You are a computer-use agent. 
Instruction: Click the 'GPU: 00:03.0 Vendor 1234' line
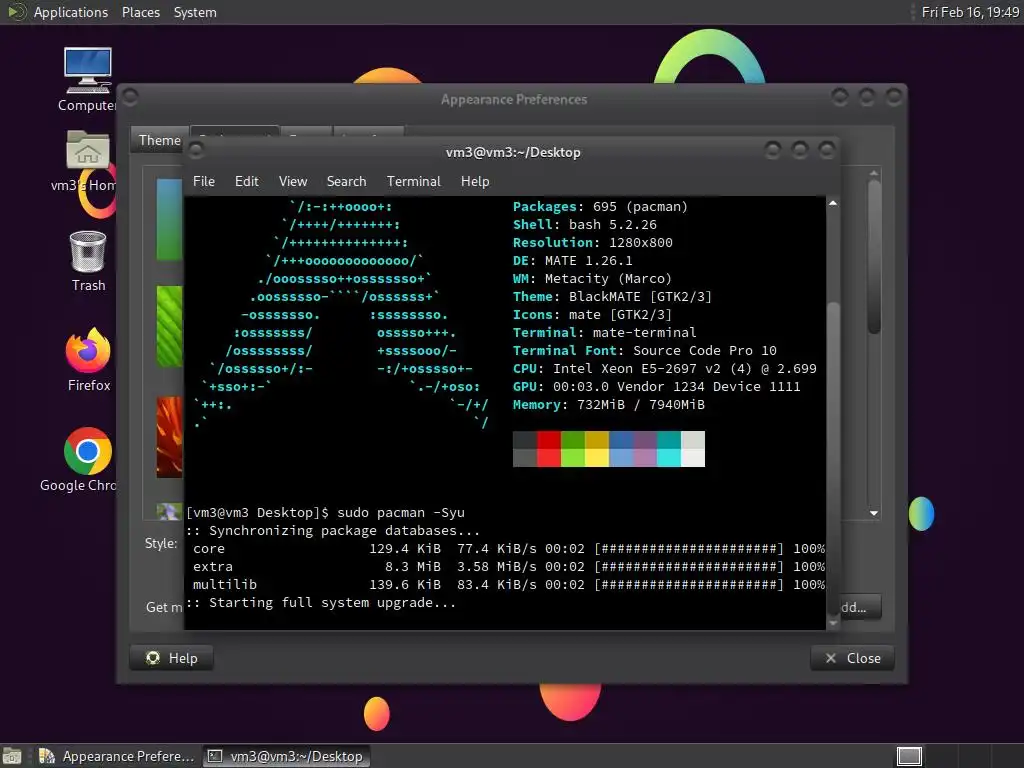point(656,387)
